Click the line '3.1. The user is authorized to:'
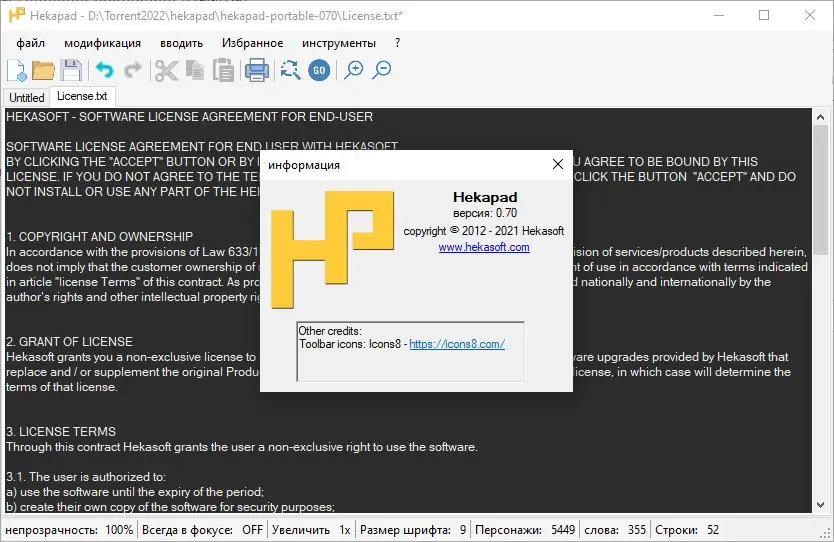Image resolution: width=834 pixels, height=542 pixels. (86, 477)
